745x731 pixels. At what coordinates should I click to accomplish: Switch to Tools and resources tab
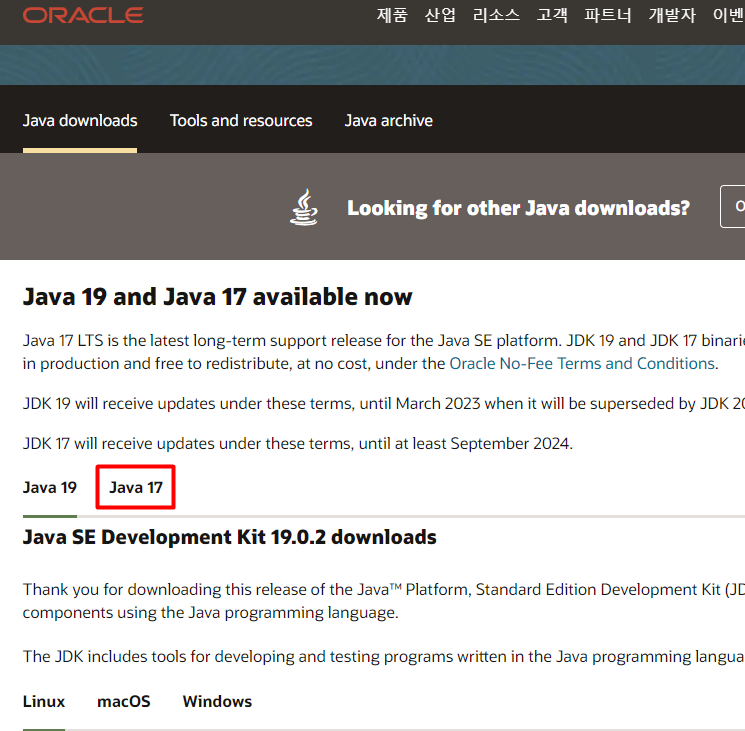click(x=241, y=121)
